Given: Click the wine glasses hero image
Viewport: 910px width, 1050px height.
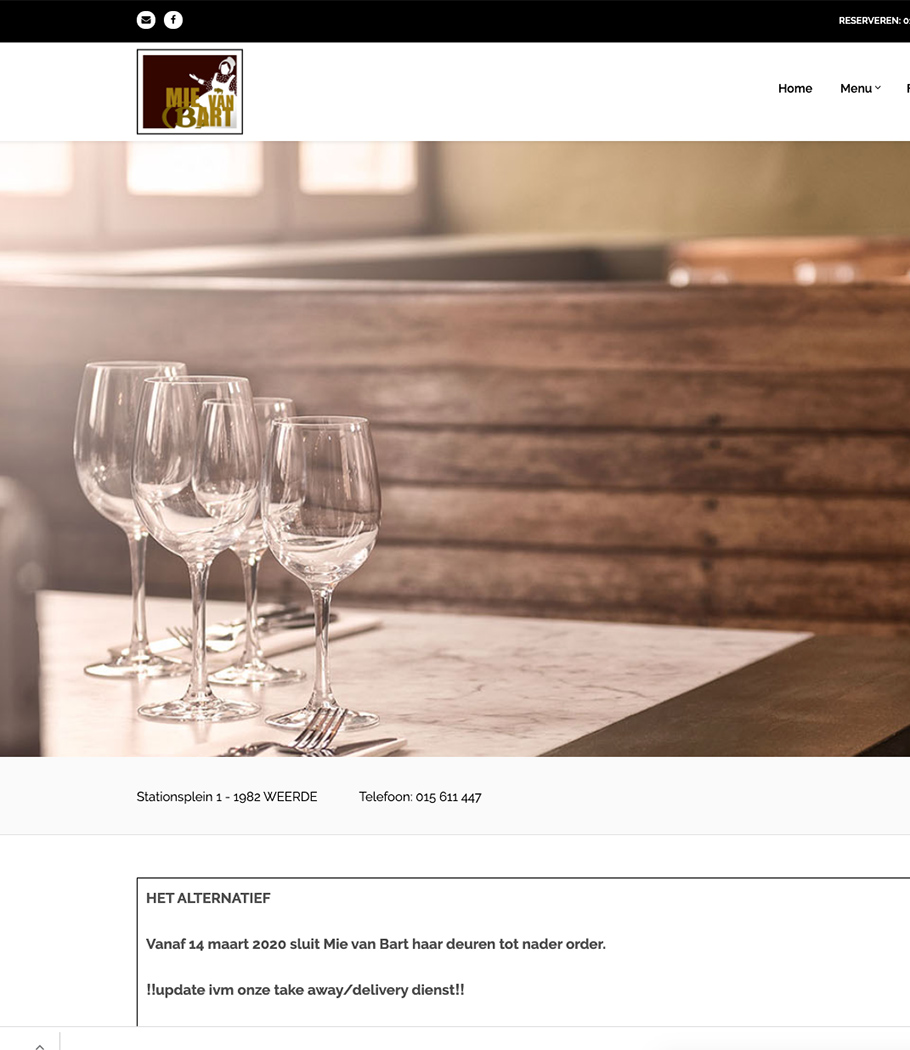Looking at the screenshot, I should 455,449.
